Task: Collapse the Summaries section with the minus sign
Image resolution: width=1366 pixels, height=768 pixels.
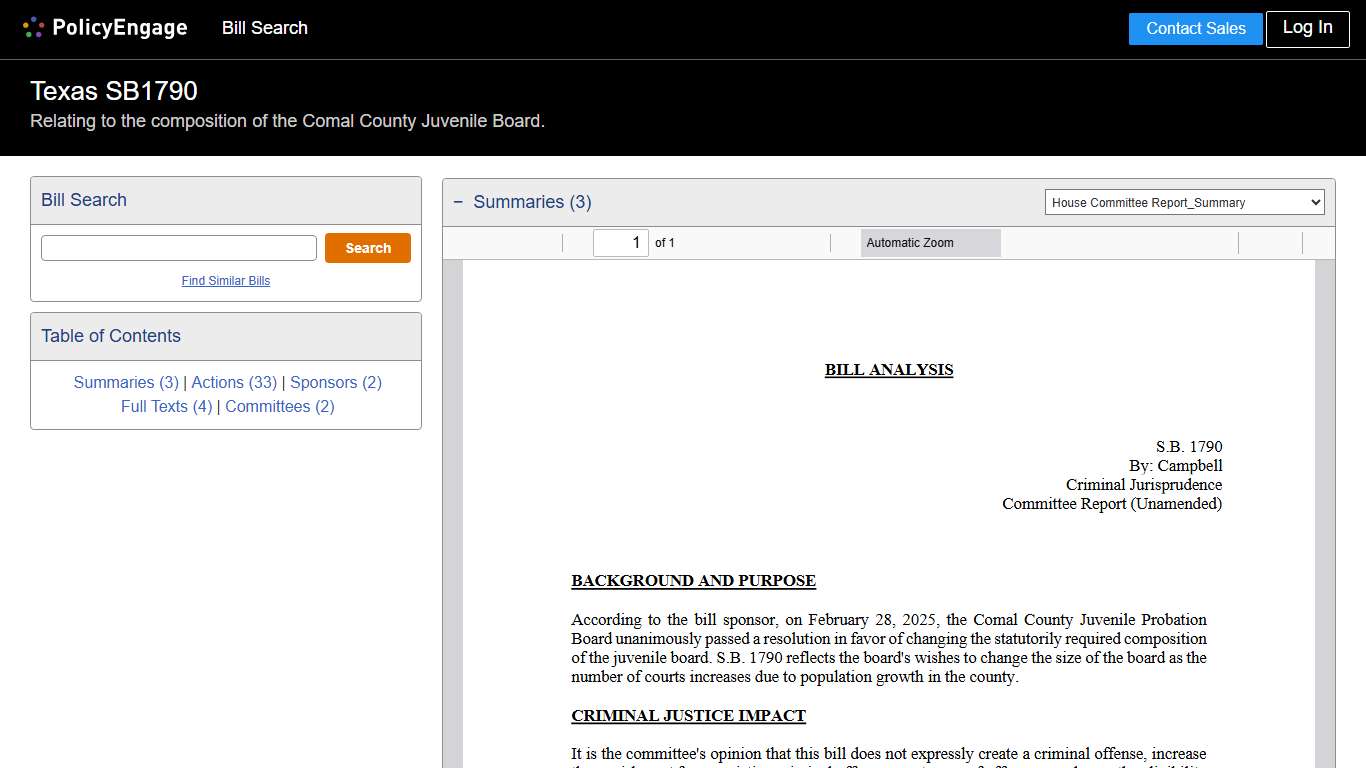Action: [x=458, y=202]
